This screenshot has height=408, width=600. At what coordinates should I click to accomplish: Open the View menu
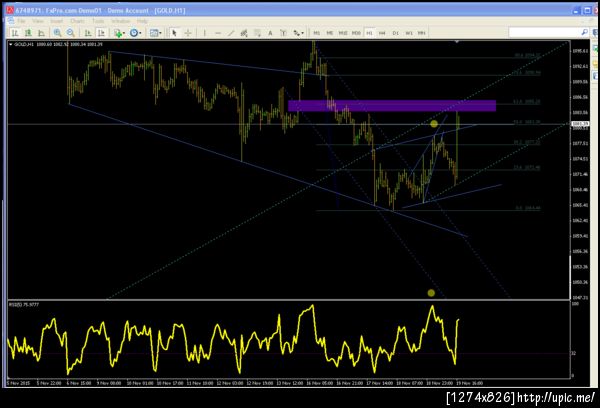[x=38, y=21]
